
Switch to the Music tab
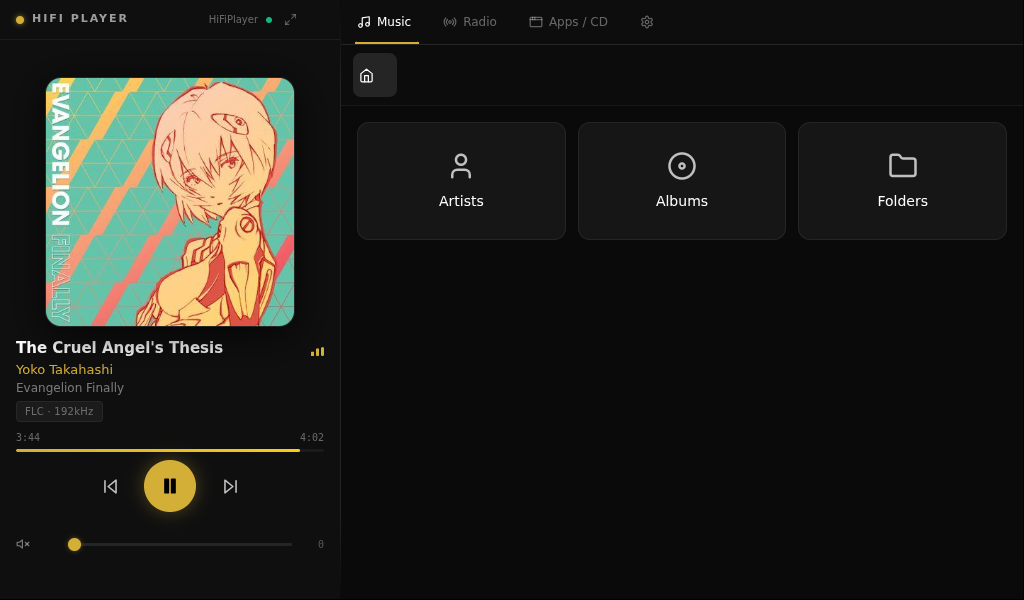coord(385,22)
